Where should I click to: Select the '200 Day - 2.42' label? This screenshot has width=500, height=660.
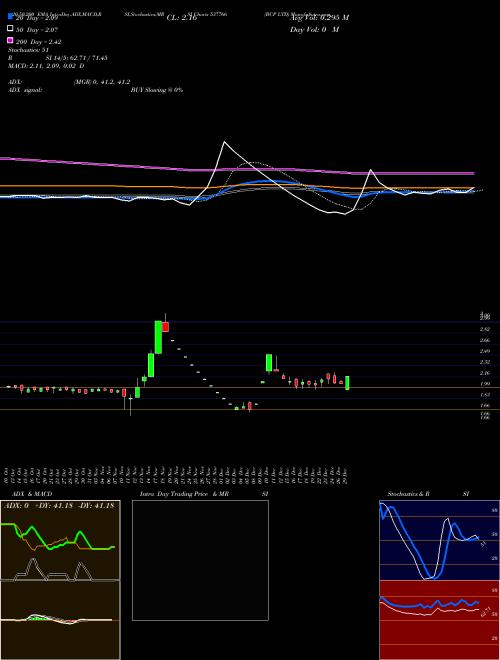coord(38,42)
